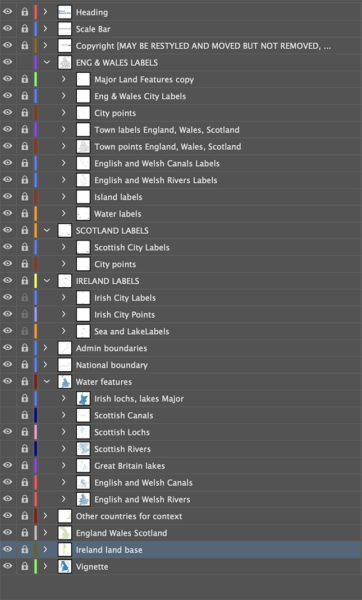This screenshot has width=362, height=600.
Task: Toggle lock on IRELAND LABELS group
Action: coord(24,281)
